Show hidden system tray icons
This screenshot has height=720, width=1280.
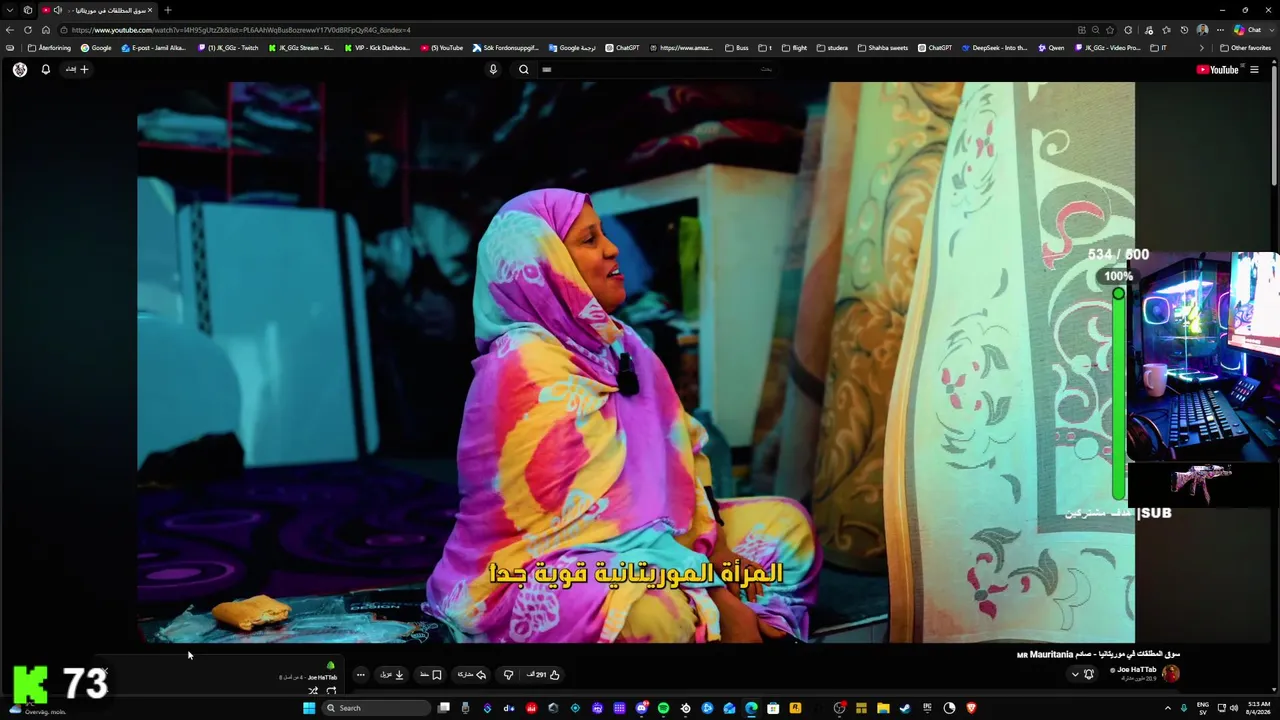tap(1167, 708)
